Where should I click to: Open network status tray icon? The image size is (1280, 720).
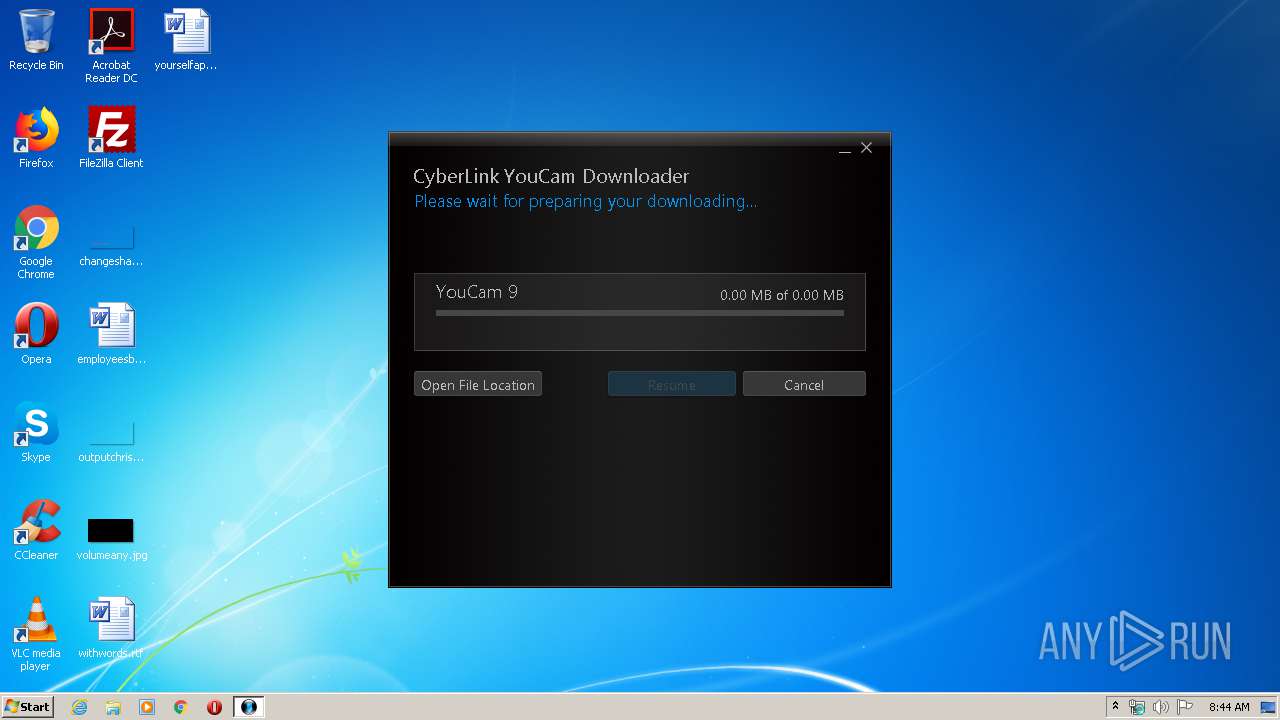click(x=1137, y=707)
